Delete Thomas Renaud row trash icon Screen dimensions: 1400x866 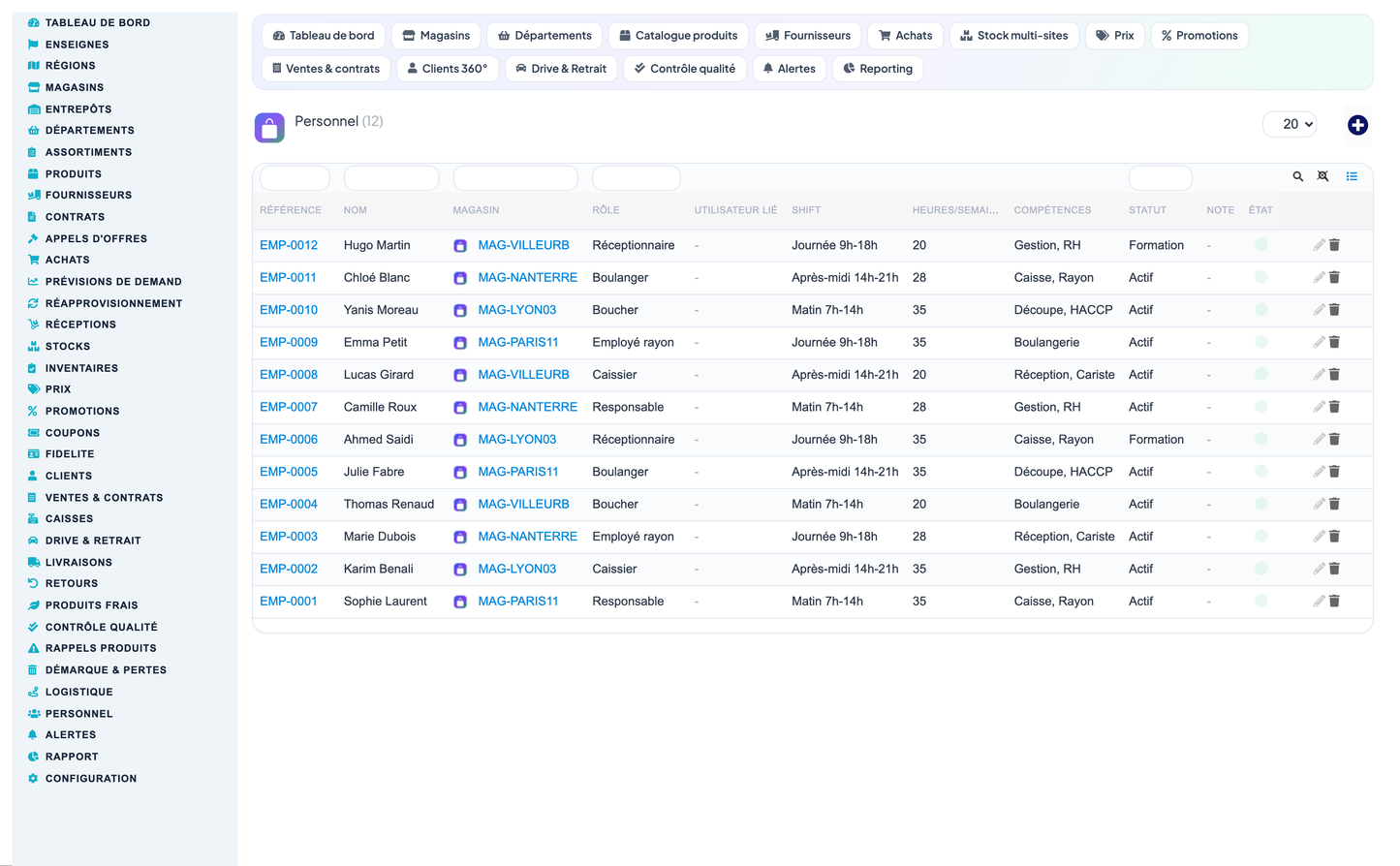1334,504
